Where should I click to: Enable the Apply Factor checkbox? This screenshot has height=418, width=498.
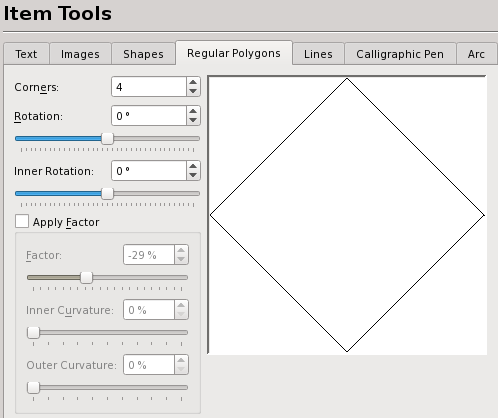tap(22, 221)
